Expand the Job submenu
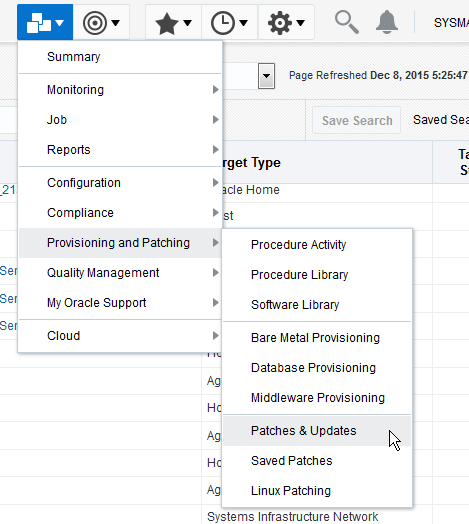This screenshot has width=469, height=524. pyautogui.click(x=120, y=120)
